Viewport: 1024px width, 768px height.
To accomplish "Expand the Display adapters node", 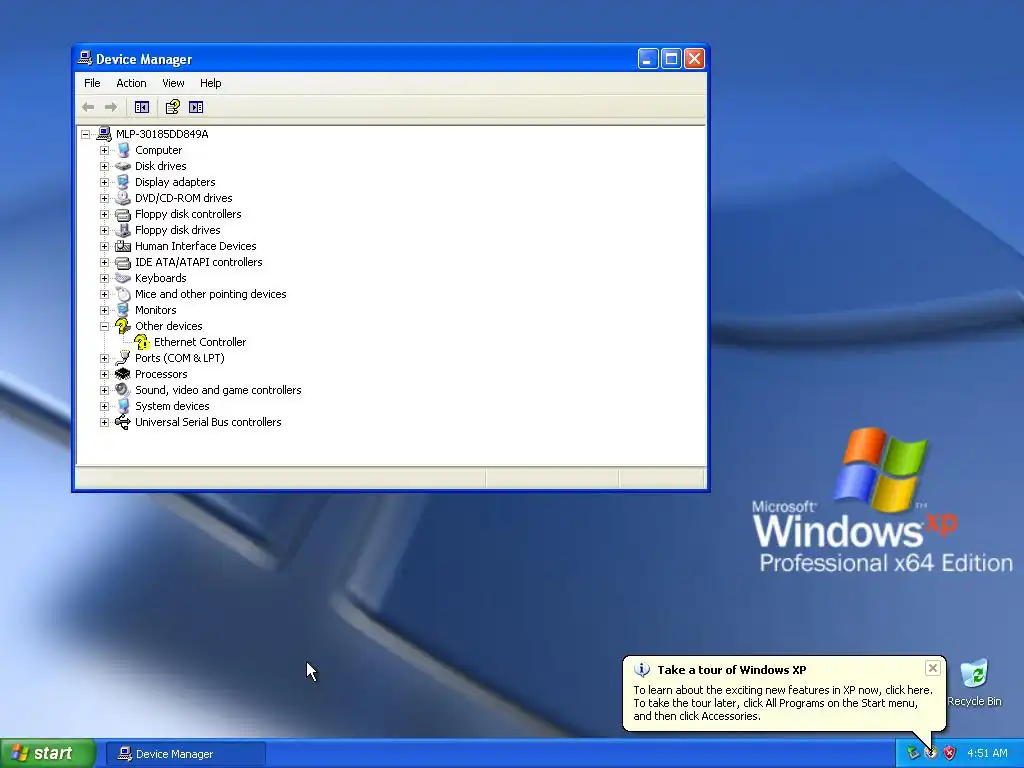I will coord(104,182).
